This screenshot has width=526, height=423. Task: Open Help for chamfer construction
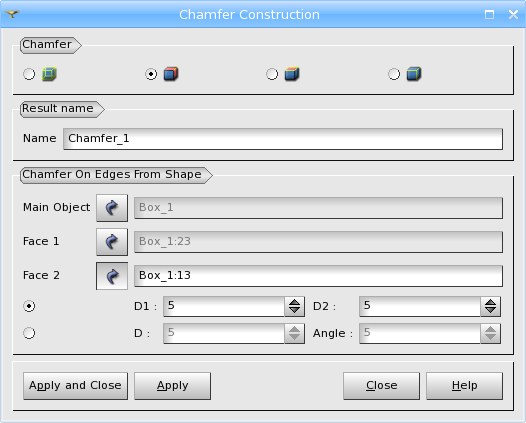point(465,386)
